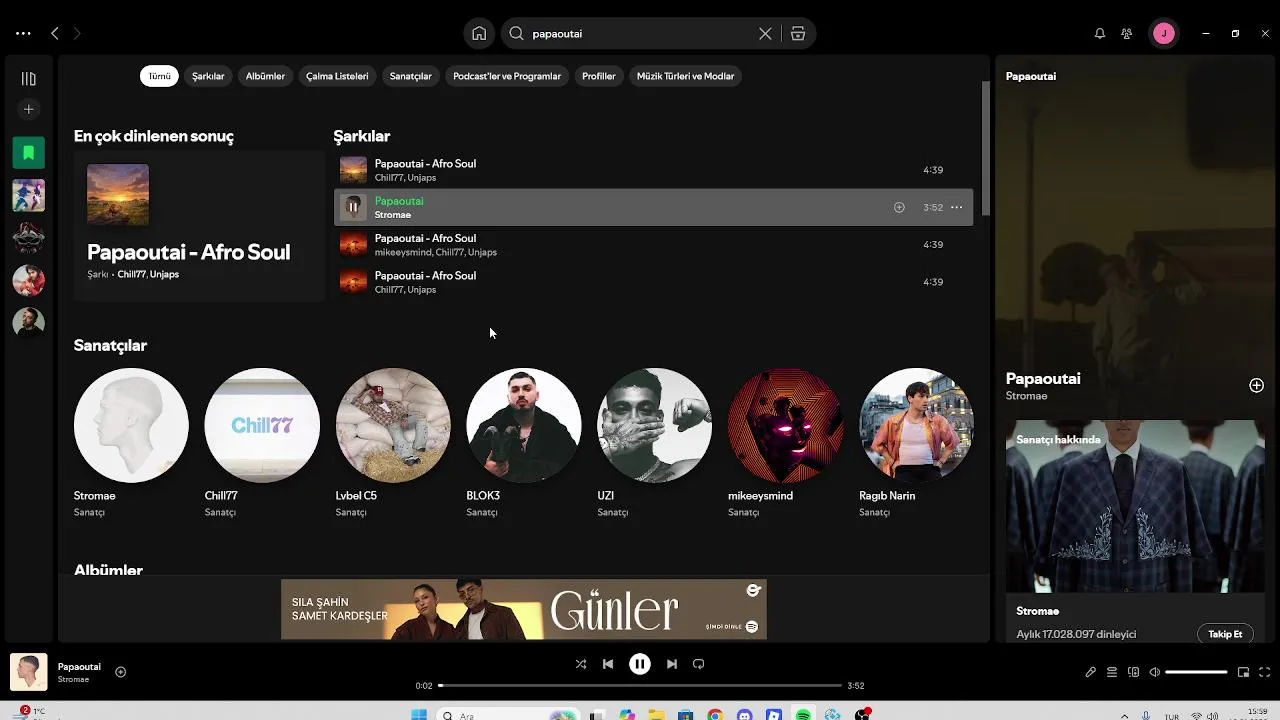This screenshot has width=1280, height=720.
Task: Open the user profile avatar J
Action: [1164, 33]
